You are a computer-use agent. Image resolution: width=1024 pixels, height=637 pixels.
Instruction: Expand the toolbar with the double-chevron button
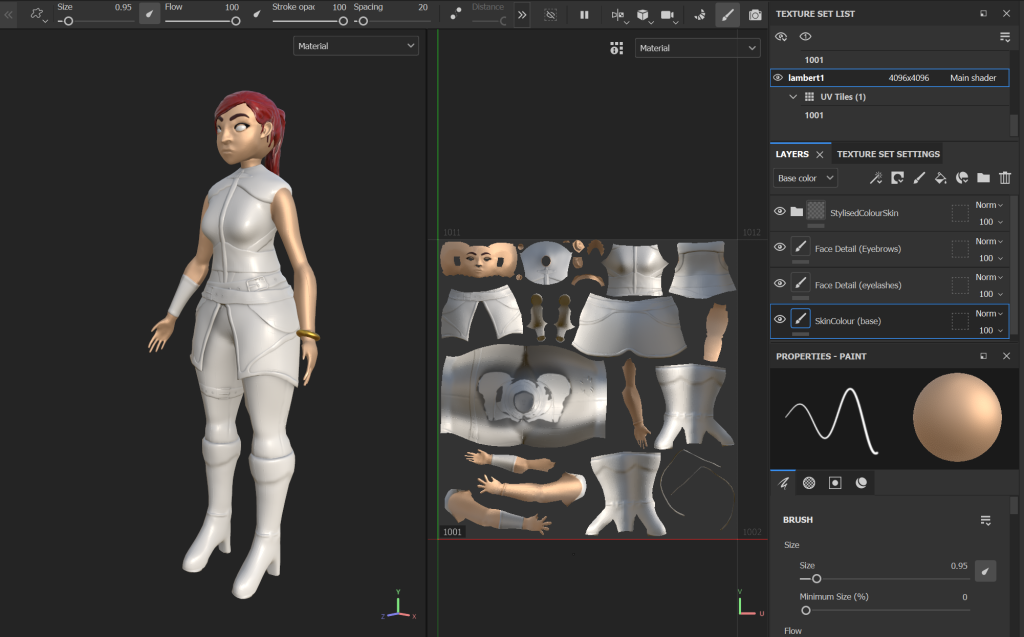point(522,15)
